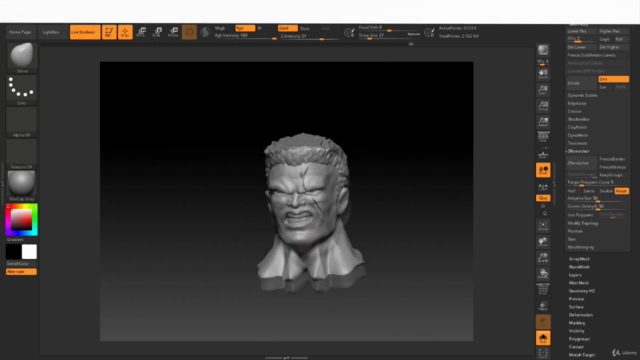Image resolution: width=640 pixels, height=360 pixels.
Task: Open the Layers subpalette
Action: pos(576,275)
